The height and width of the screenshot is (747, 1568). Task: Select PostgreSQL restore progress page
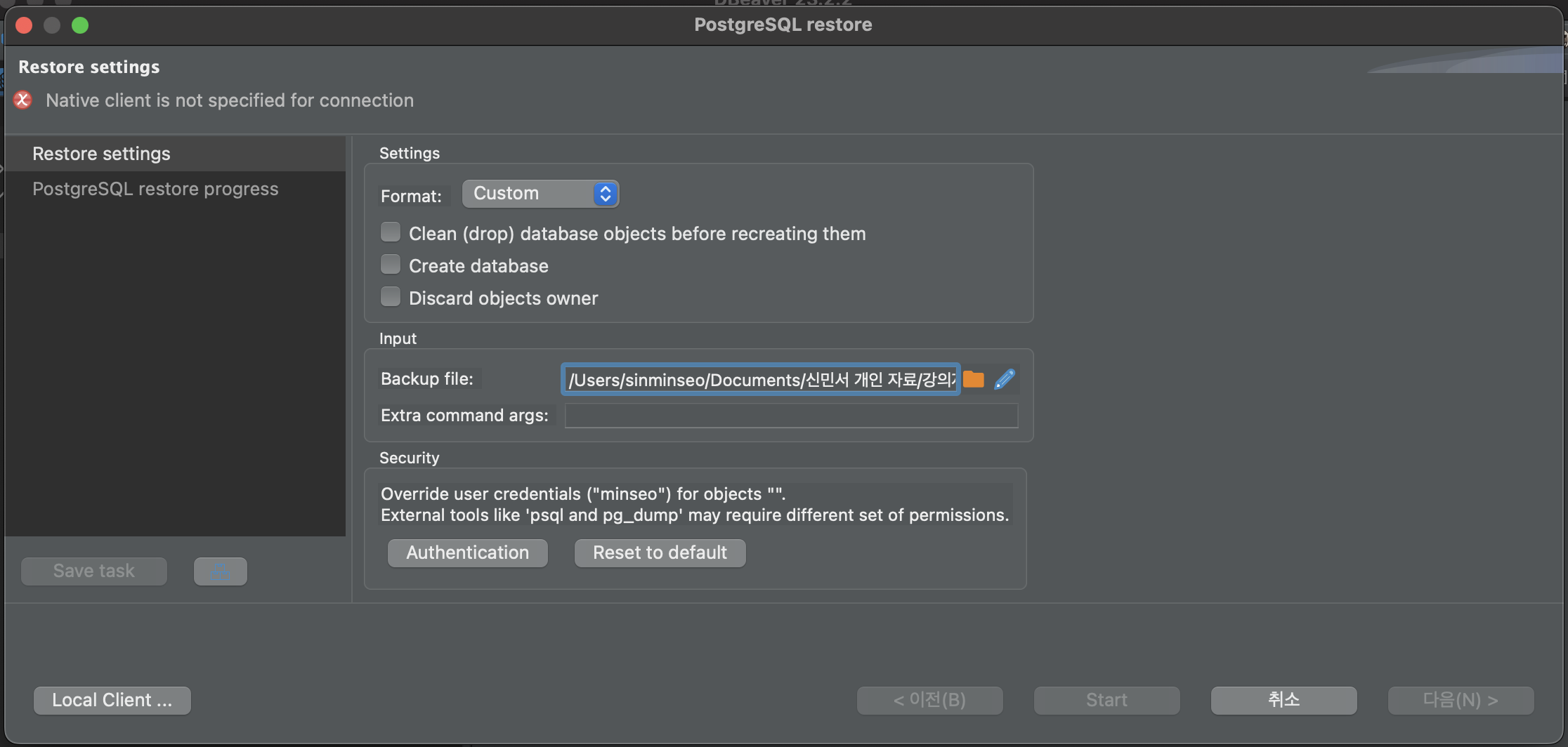(175, 189)
